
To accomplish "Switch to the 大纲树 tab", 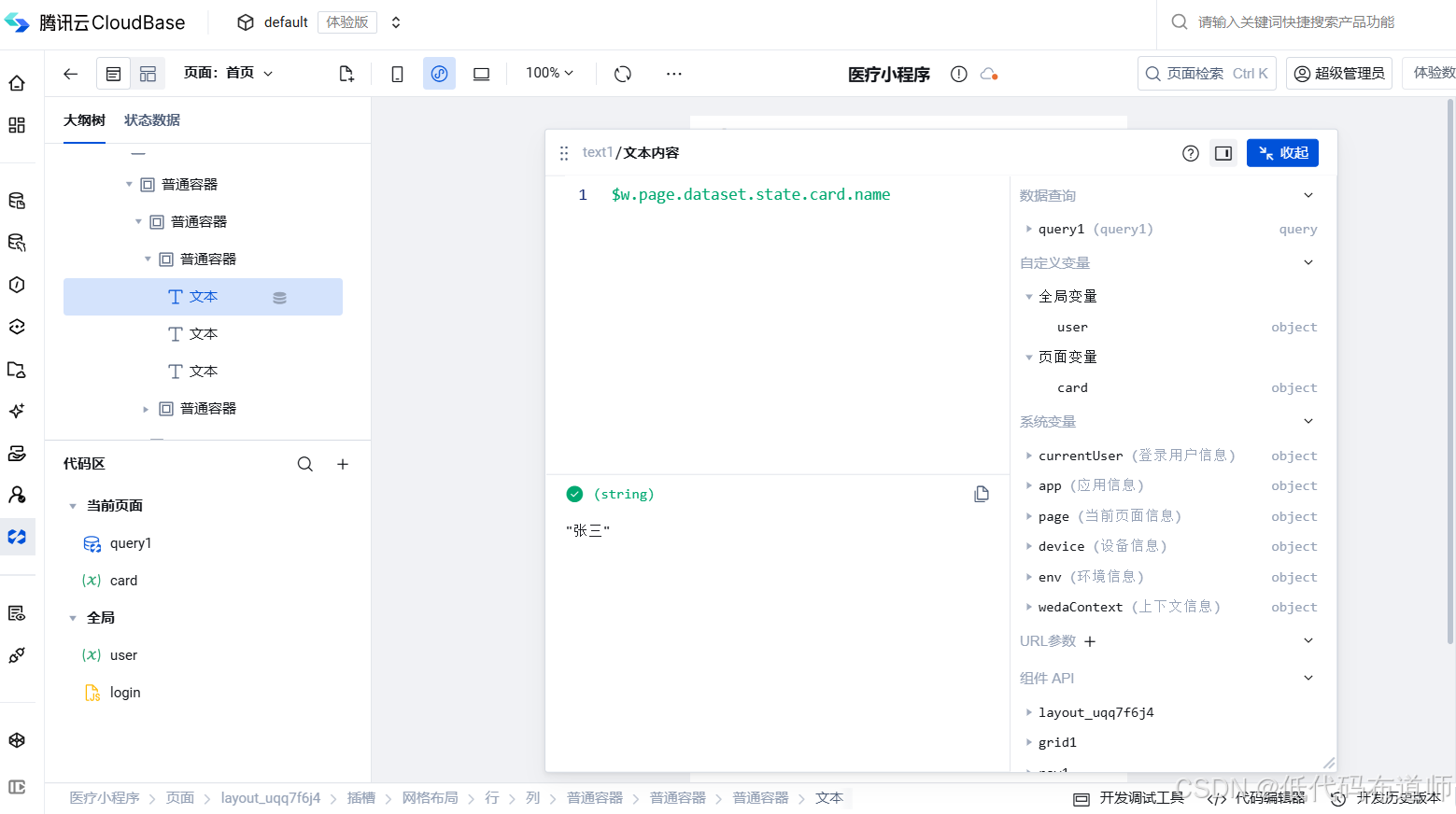I will click(x=85, y=119).
